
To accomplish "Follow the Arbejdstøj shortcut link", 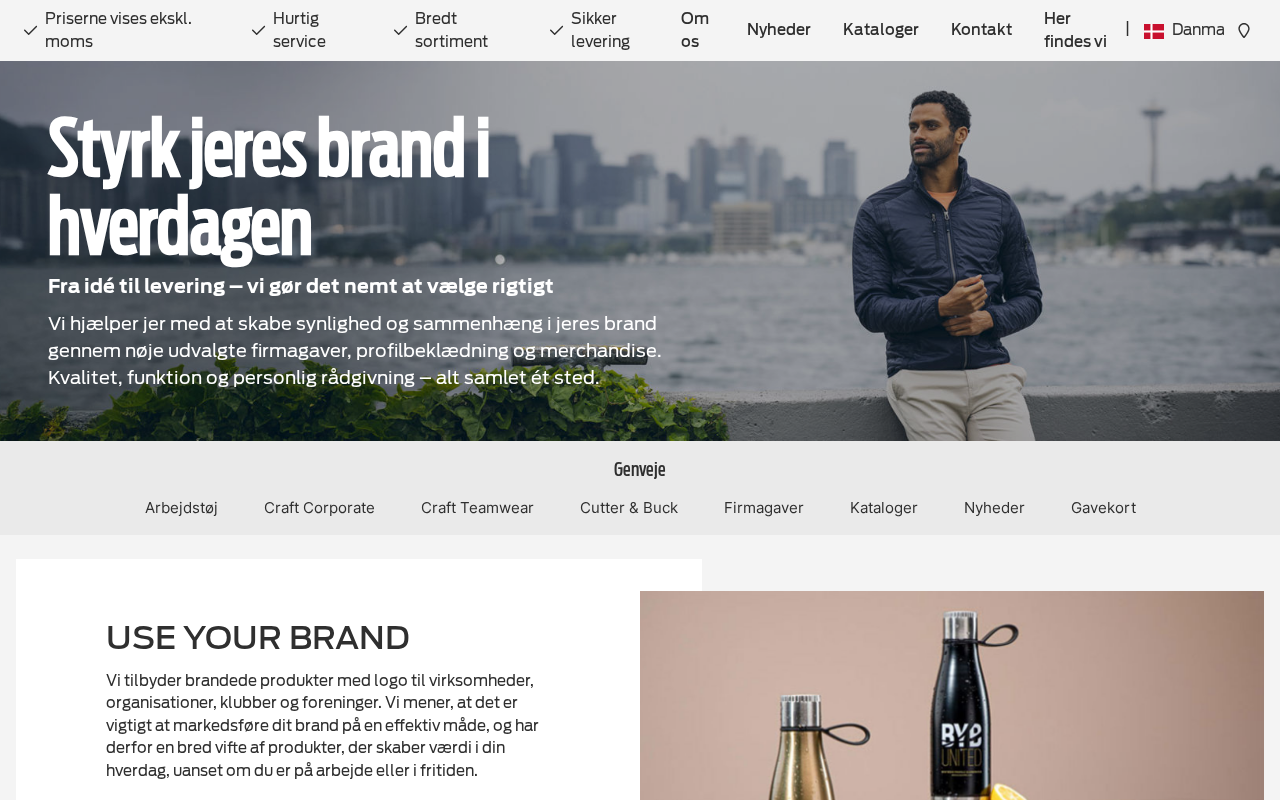I will click(x=181, y=508).
